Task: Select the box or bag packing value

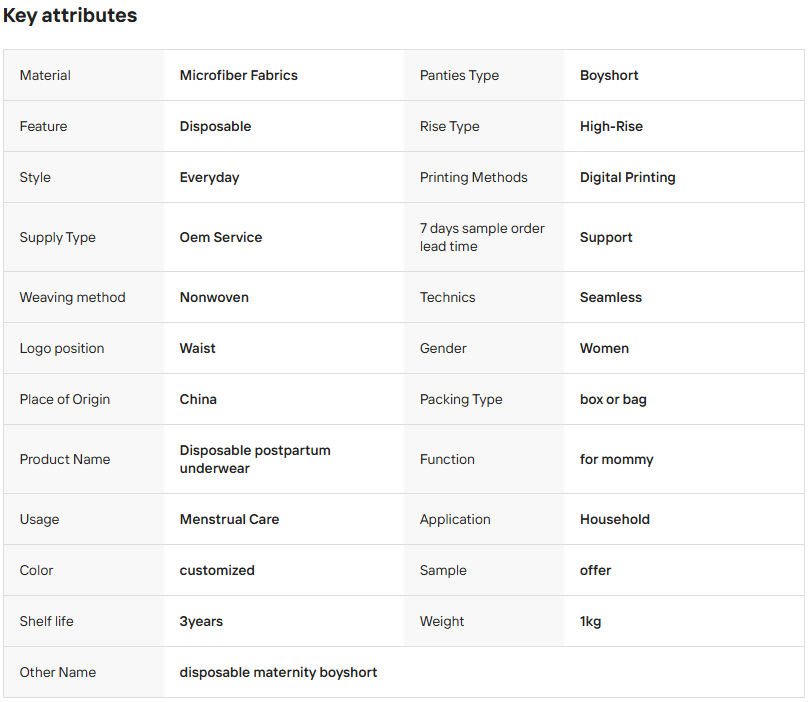Action: coord(613,399)
